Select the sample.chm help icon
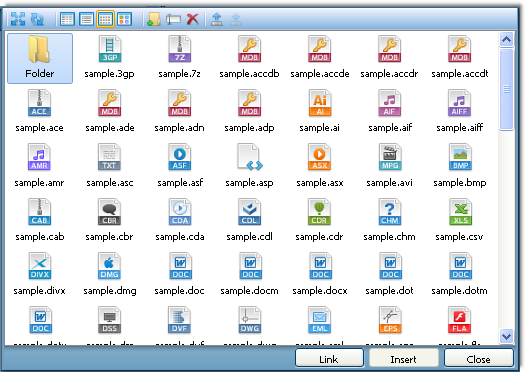 [390, 212]
